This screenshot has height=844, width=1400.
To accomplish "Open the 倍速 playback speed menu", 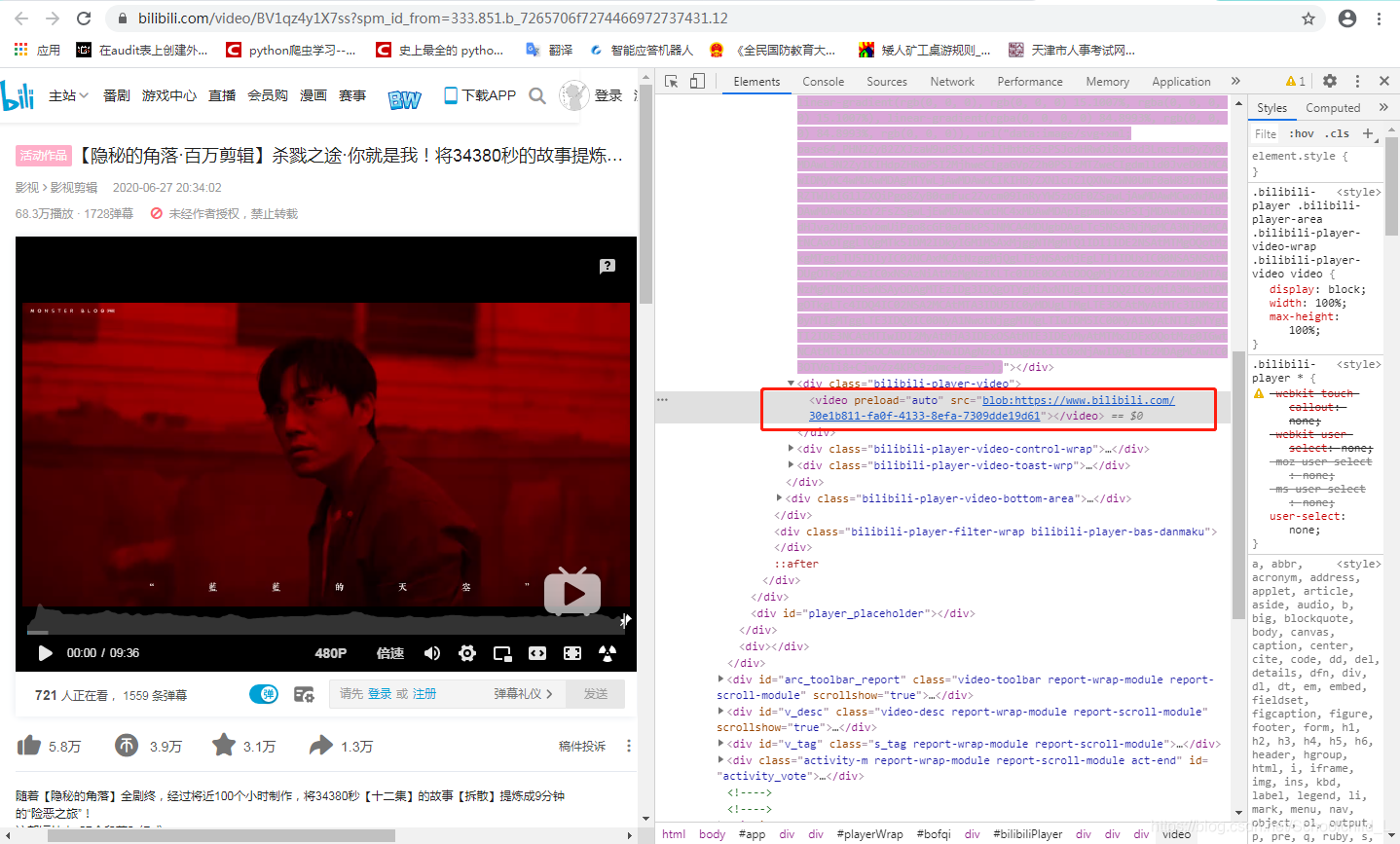I will pyautogui.click(x=390, y=653).
